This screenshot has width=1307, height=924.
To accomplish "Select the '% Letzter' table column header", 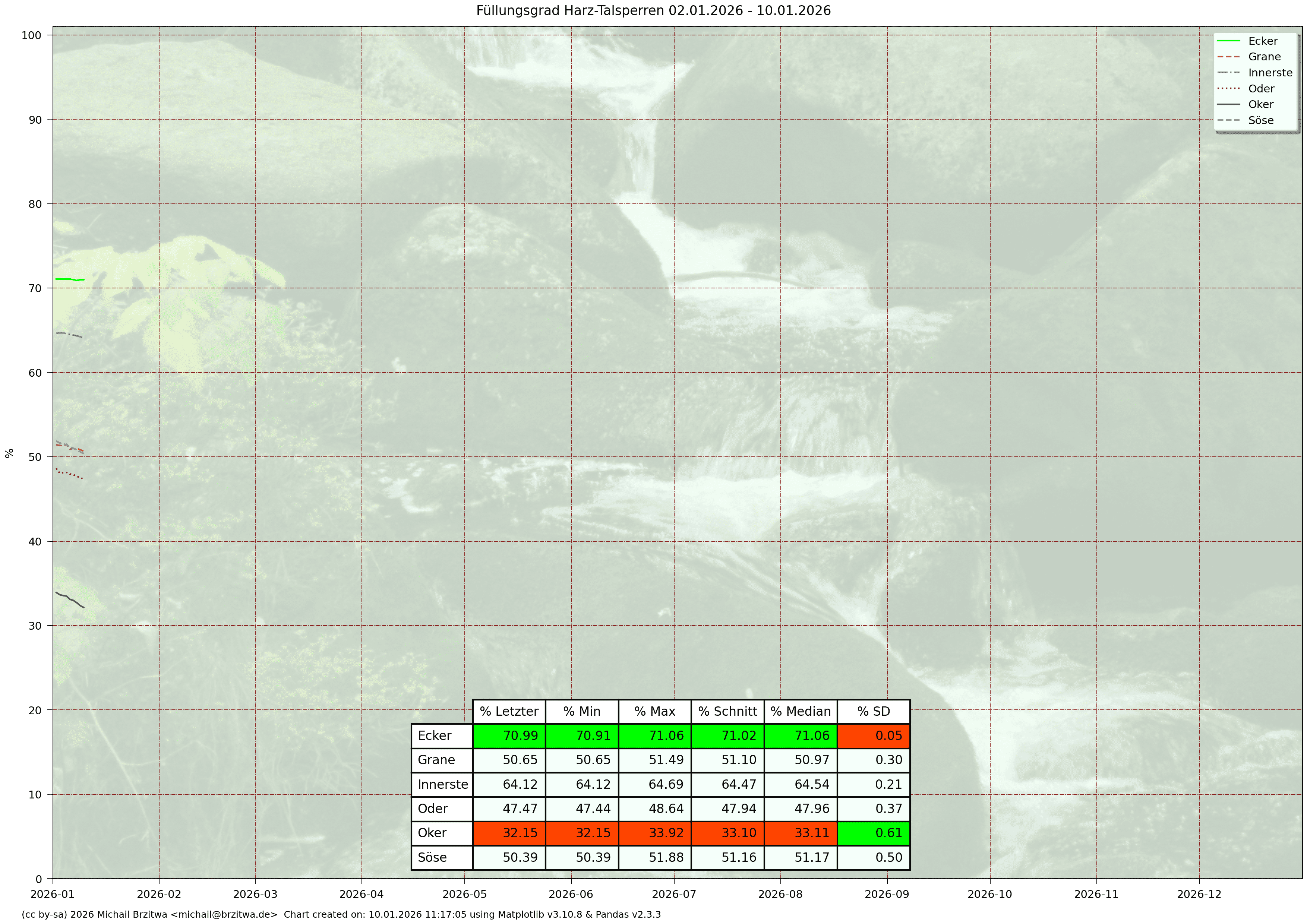I will tap(509, 711).
